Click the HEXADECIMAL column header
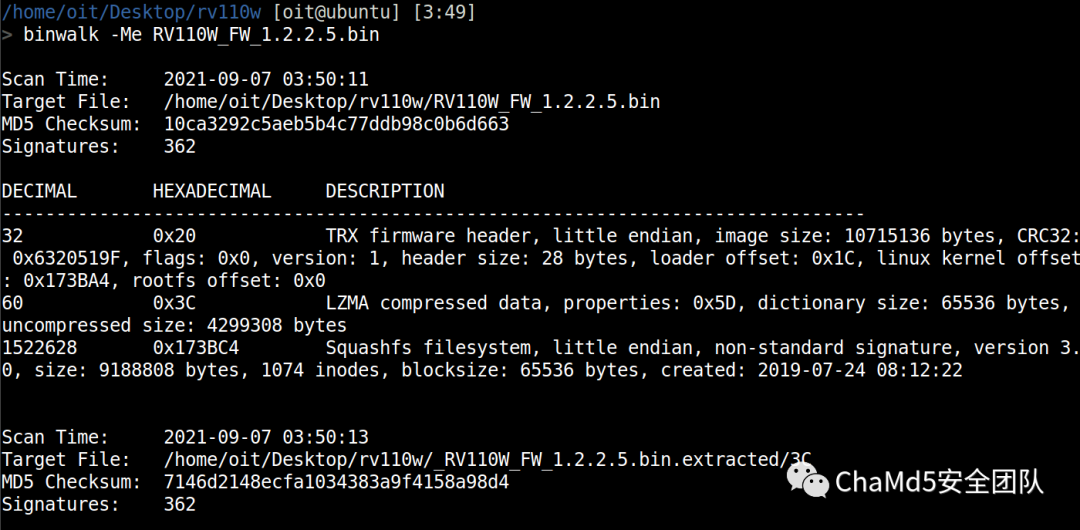Screen dimensions: 1080x530 [212, 191]
